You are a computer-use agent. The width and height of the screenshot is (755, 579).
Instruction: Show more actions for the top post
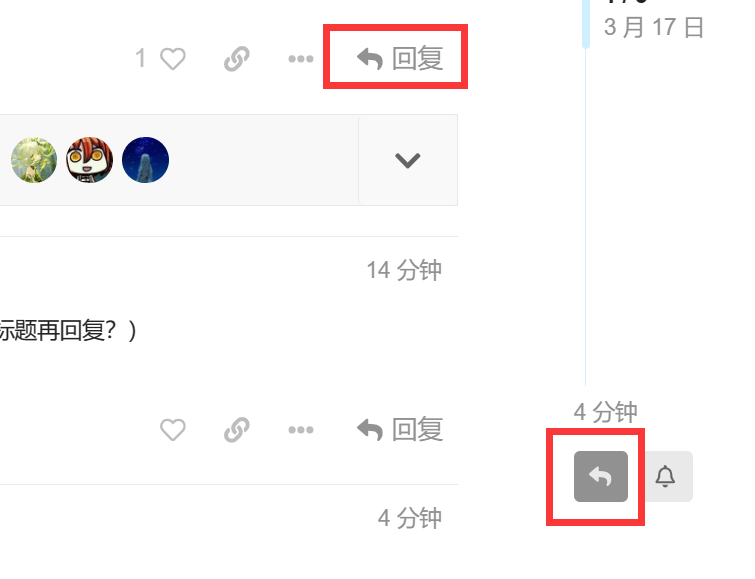(x=301, y=59)
